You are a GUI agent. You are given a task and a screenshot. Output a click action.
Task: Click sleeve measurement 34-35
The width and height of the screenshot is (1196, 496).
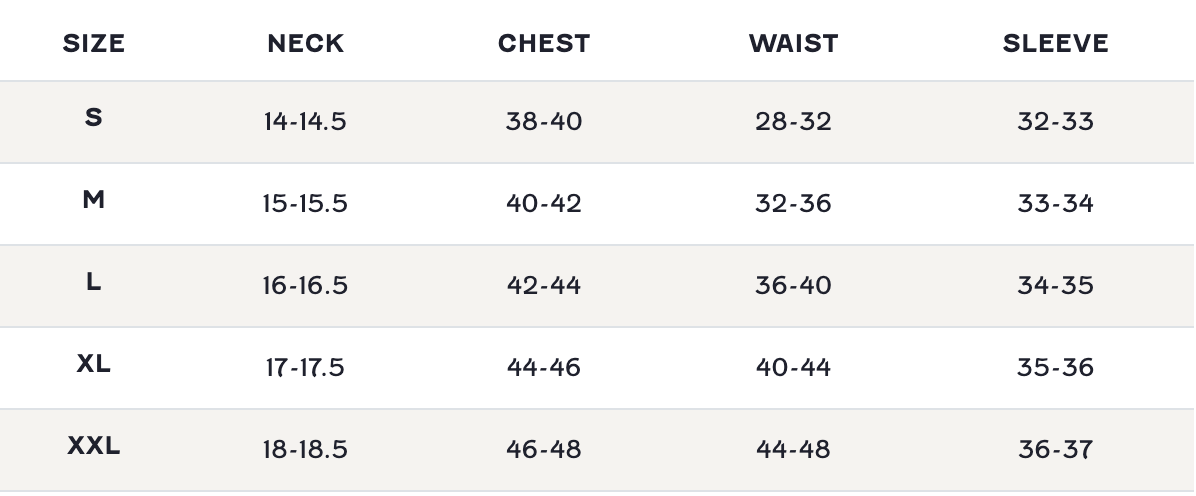pyautogui.click(x=1055, y=286)
